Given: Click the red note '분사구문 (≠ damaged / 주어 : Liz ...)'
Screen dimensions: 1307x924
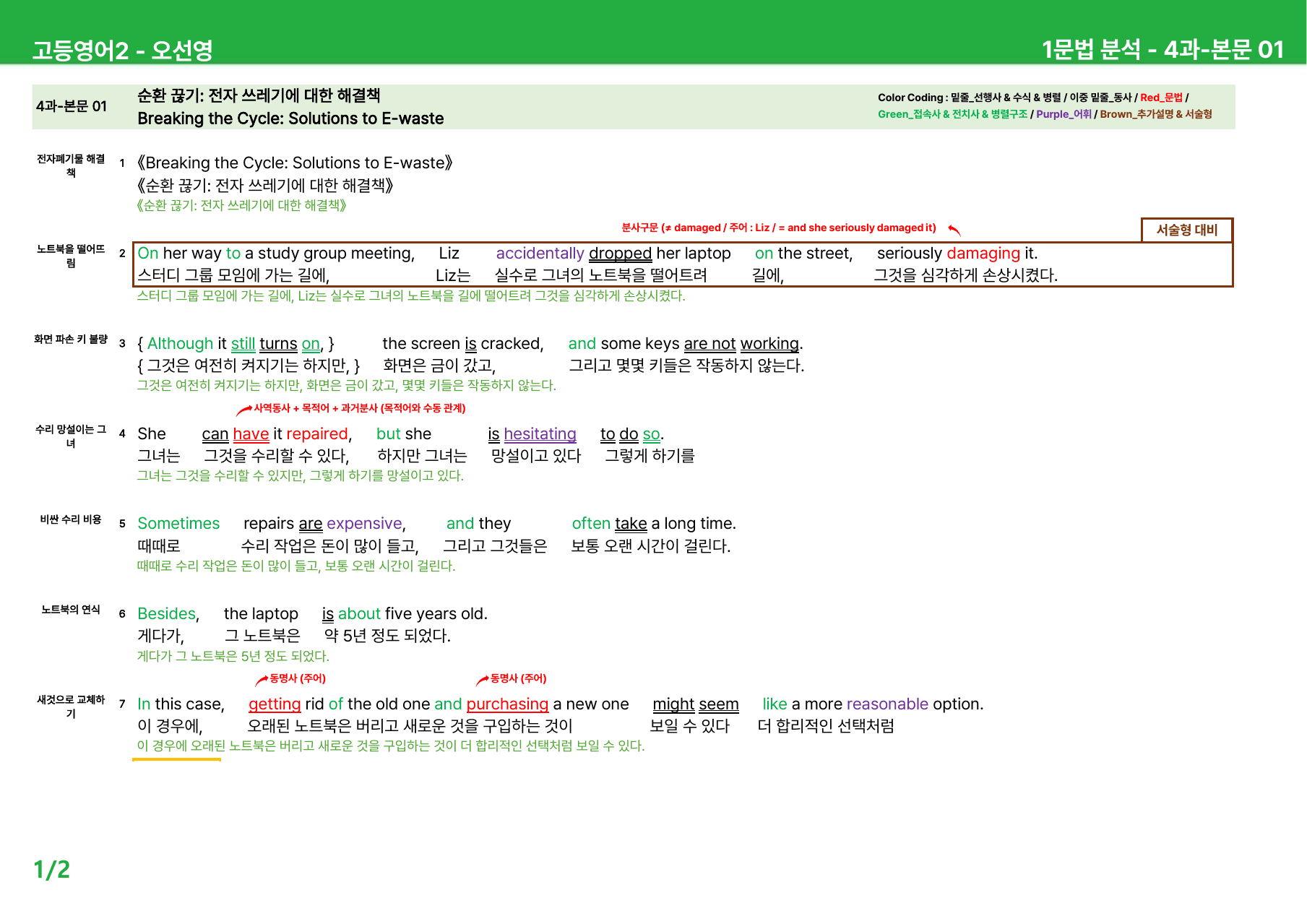Looking at the screenshot, I should (x=779, y=228).
